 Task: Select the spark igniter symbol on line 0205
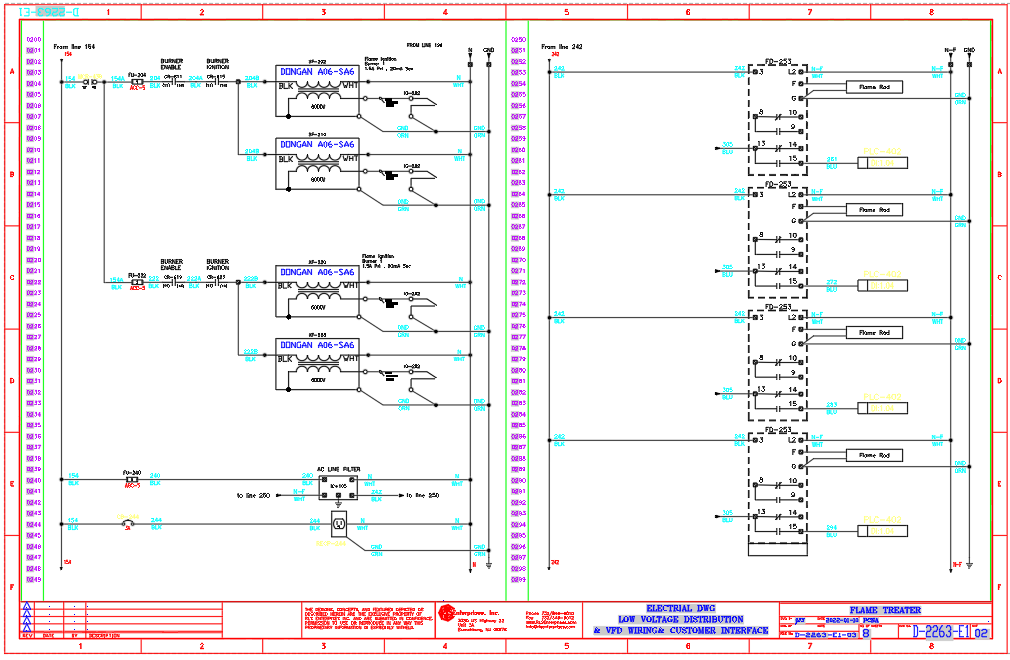[x=389, y=102]
